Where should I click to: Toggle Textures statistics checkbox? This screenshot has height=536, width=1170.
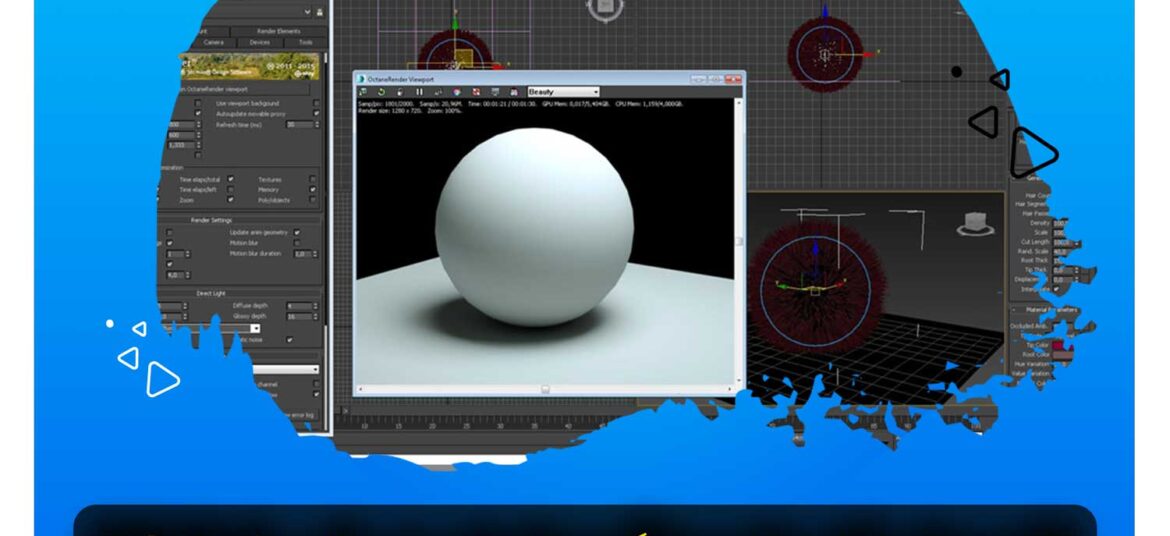pos(312,179)
